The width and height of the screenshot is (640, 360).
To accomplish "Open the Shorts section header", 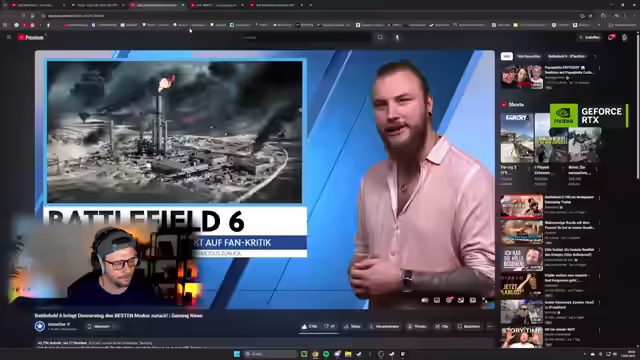I will 513,104.
